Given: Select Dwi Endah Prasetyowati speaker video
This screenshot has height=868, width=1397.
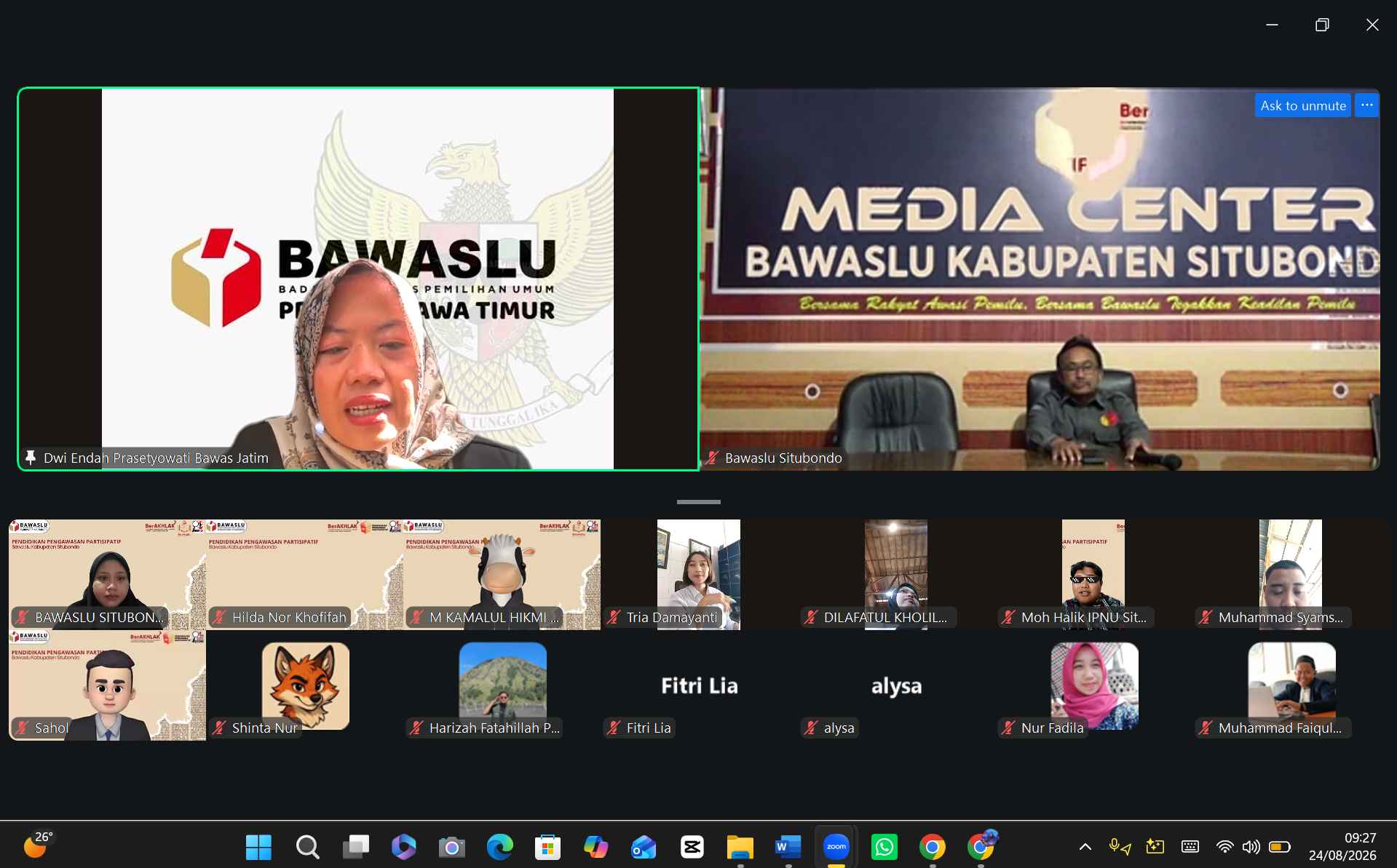Looking at the screenshot, I should (x=357, y=279).
